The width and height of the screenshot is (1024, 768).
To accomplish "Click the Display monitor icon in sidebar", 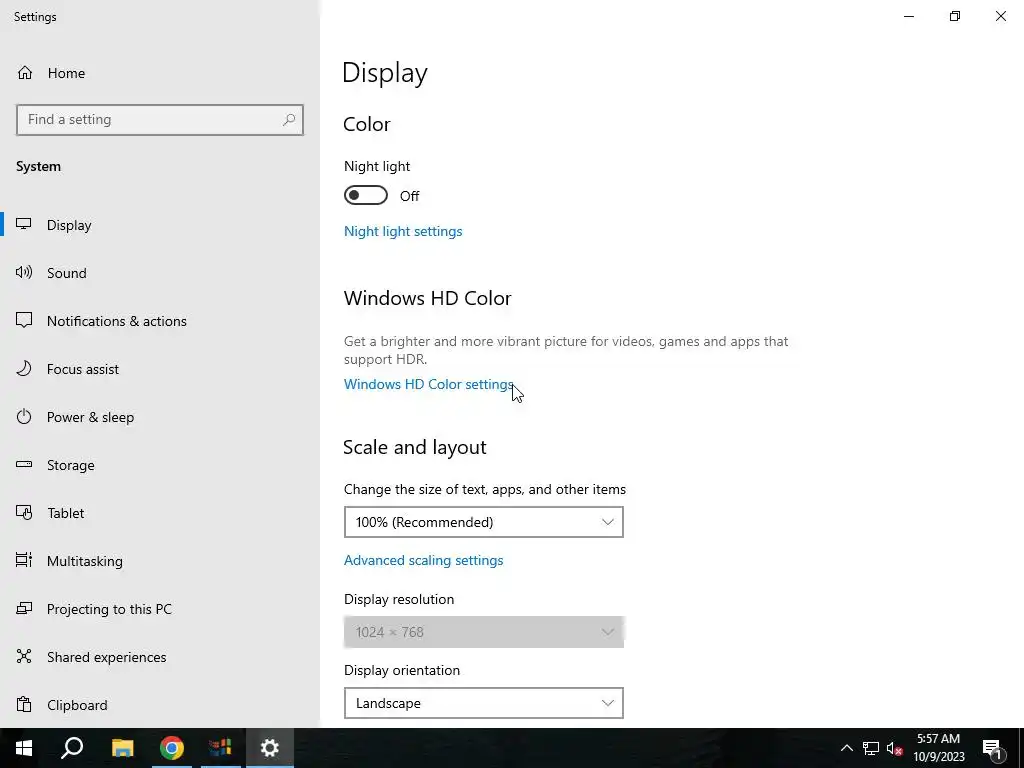I will click(x=24, y=225).
